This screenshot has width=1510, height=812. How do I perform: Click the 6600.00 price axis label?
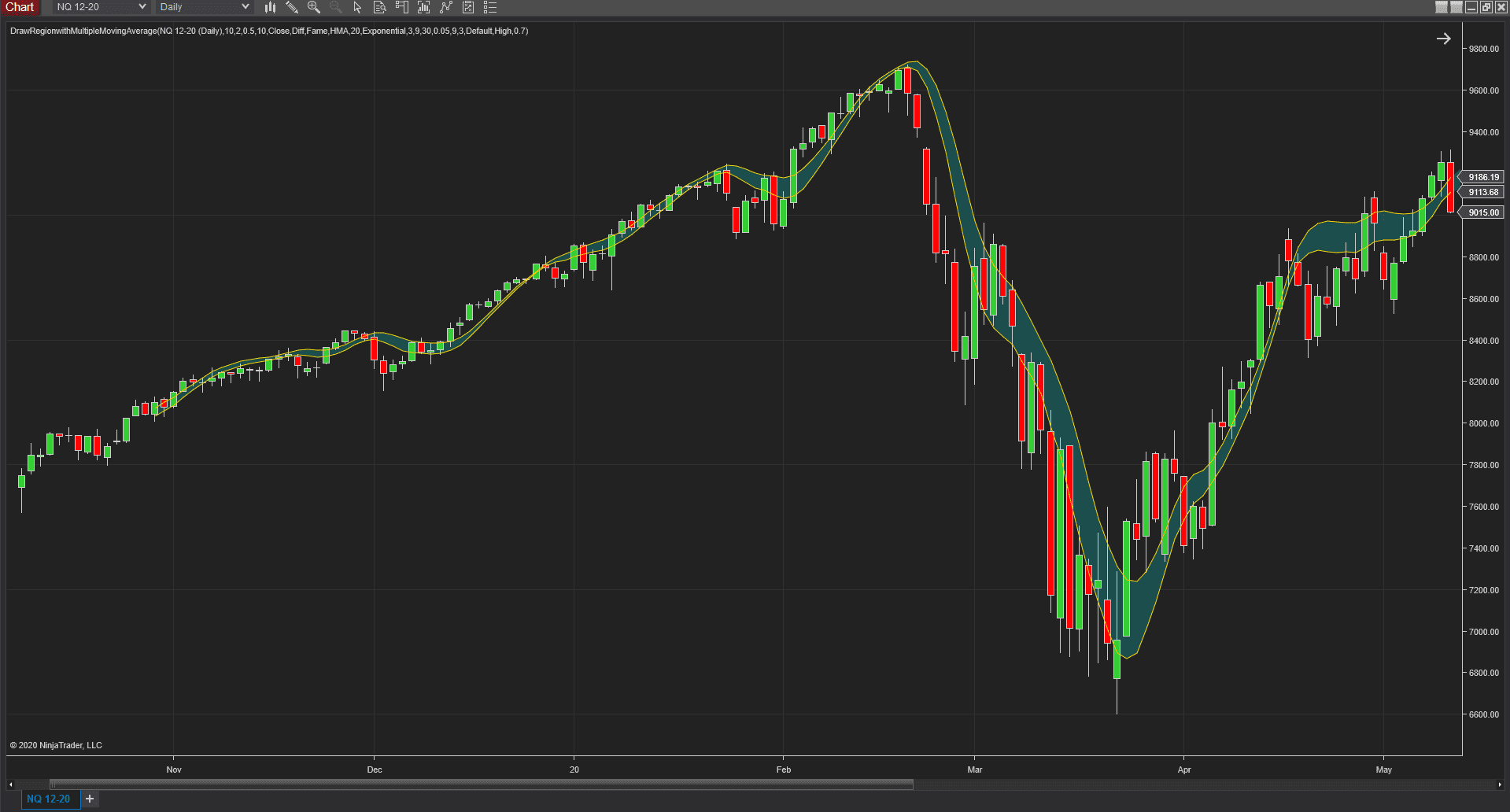[x=1484, y=714]
